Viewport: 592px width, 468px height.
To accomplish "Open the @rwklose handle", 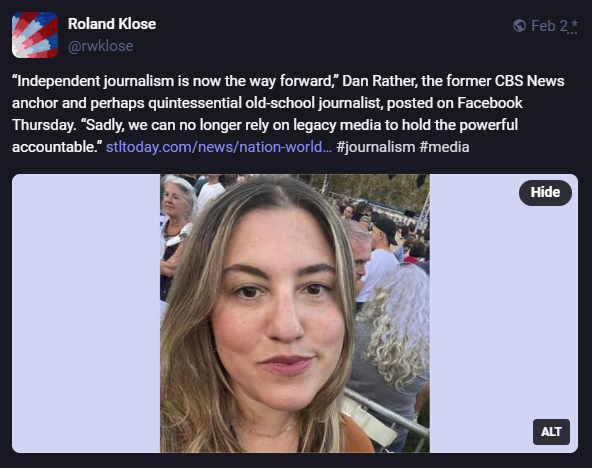I will pos(100,46).
